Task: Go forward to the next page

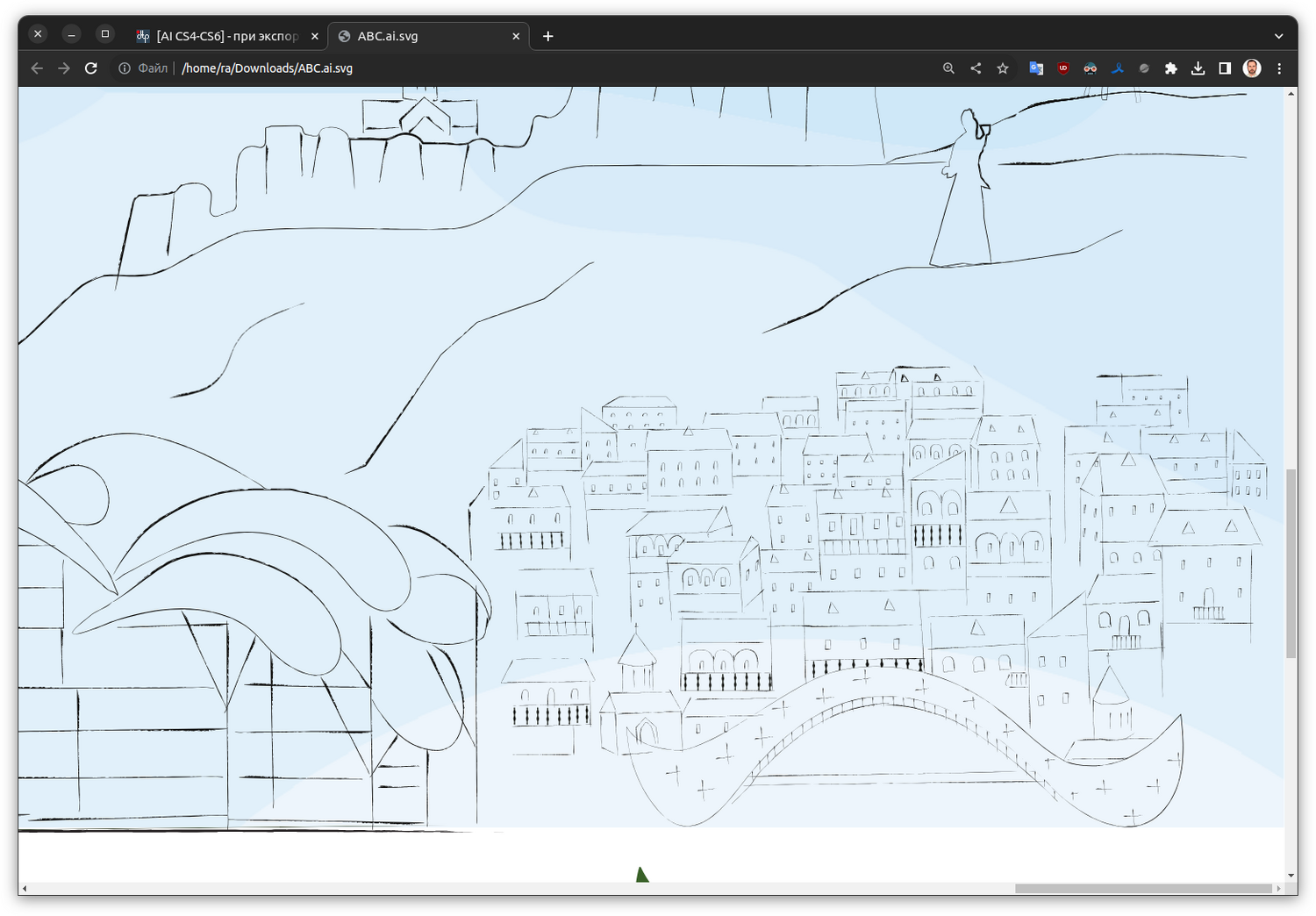Action: 64,68
